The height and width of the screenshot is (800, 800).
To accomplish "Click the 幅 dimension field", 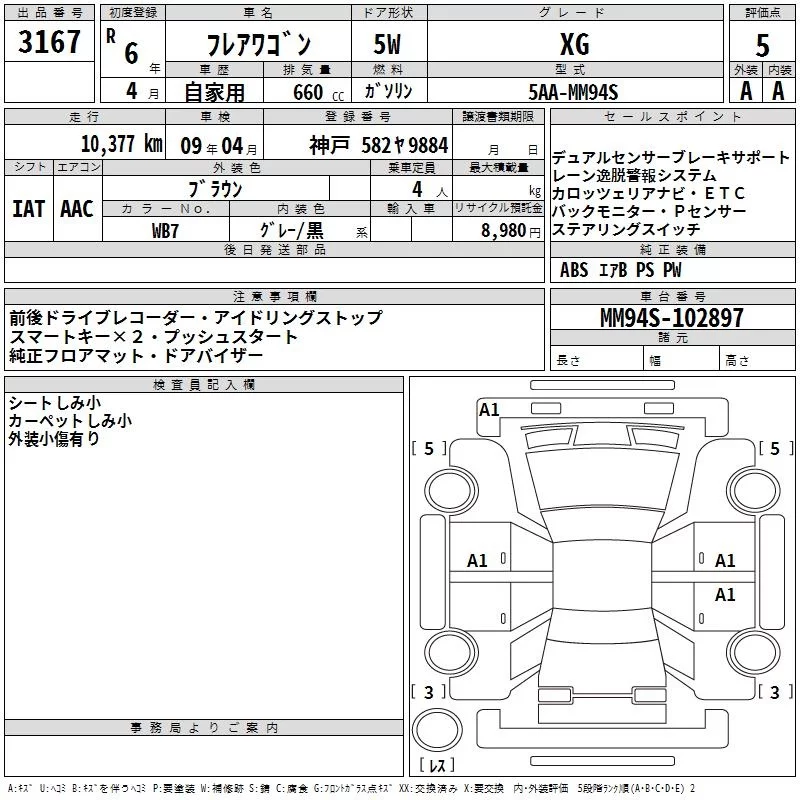I will click(x=682, y=360).
